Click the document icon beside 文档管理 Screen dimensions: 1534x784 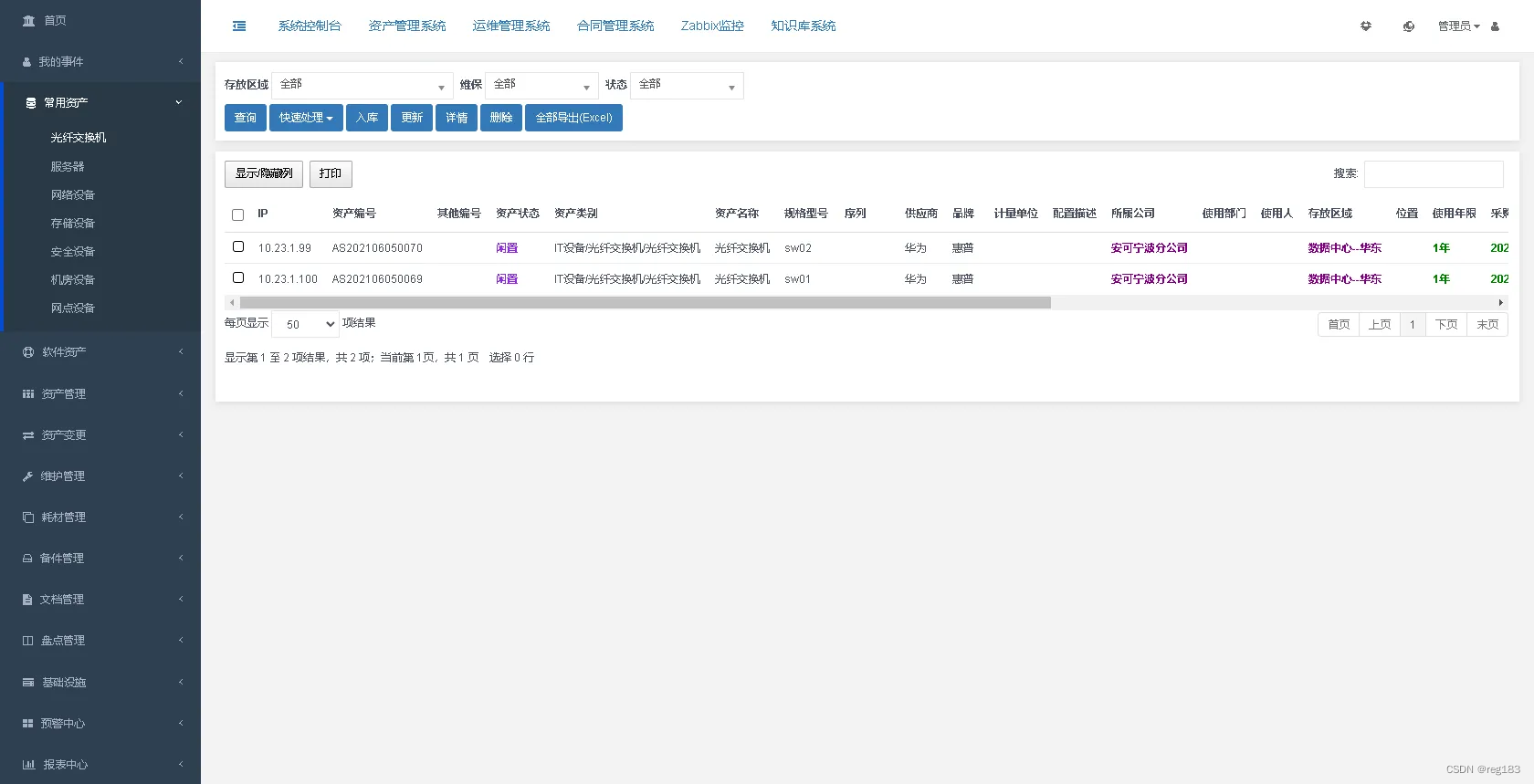click(27, 600)
